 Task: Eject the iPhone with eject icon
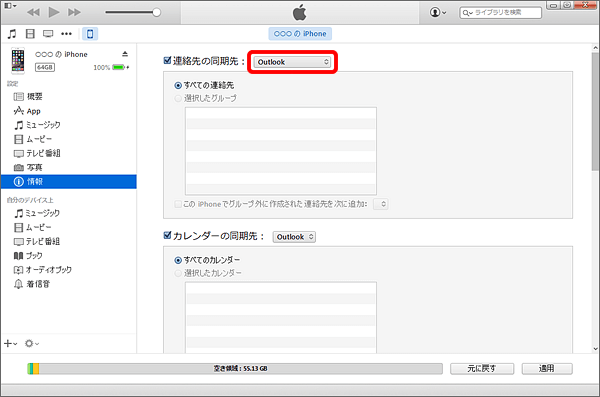coord(125,54)
